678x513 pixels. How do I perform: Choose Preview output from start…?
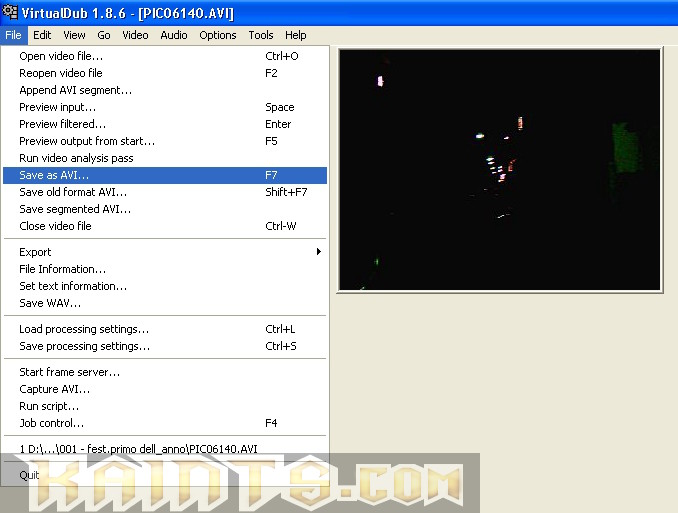tap(165, 141)
